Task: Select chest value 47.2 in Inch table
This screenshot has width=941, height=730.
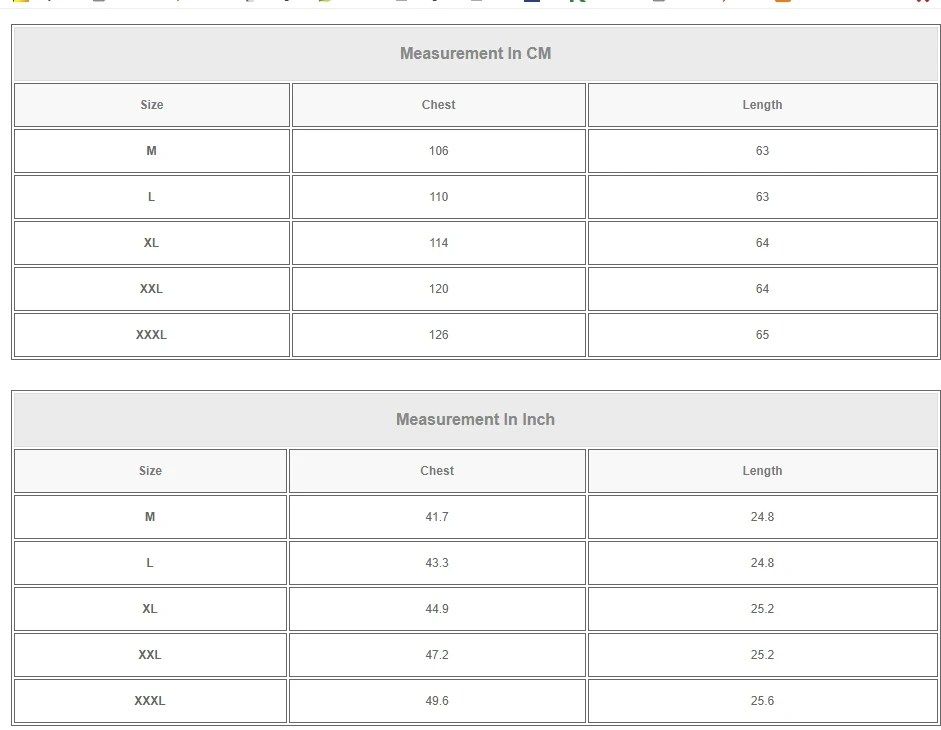Action: point(437,655)
